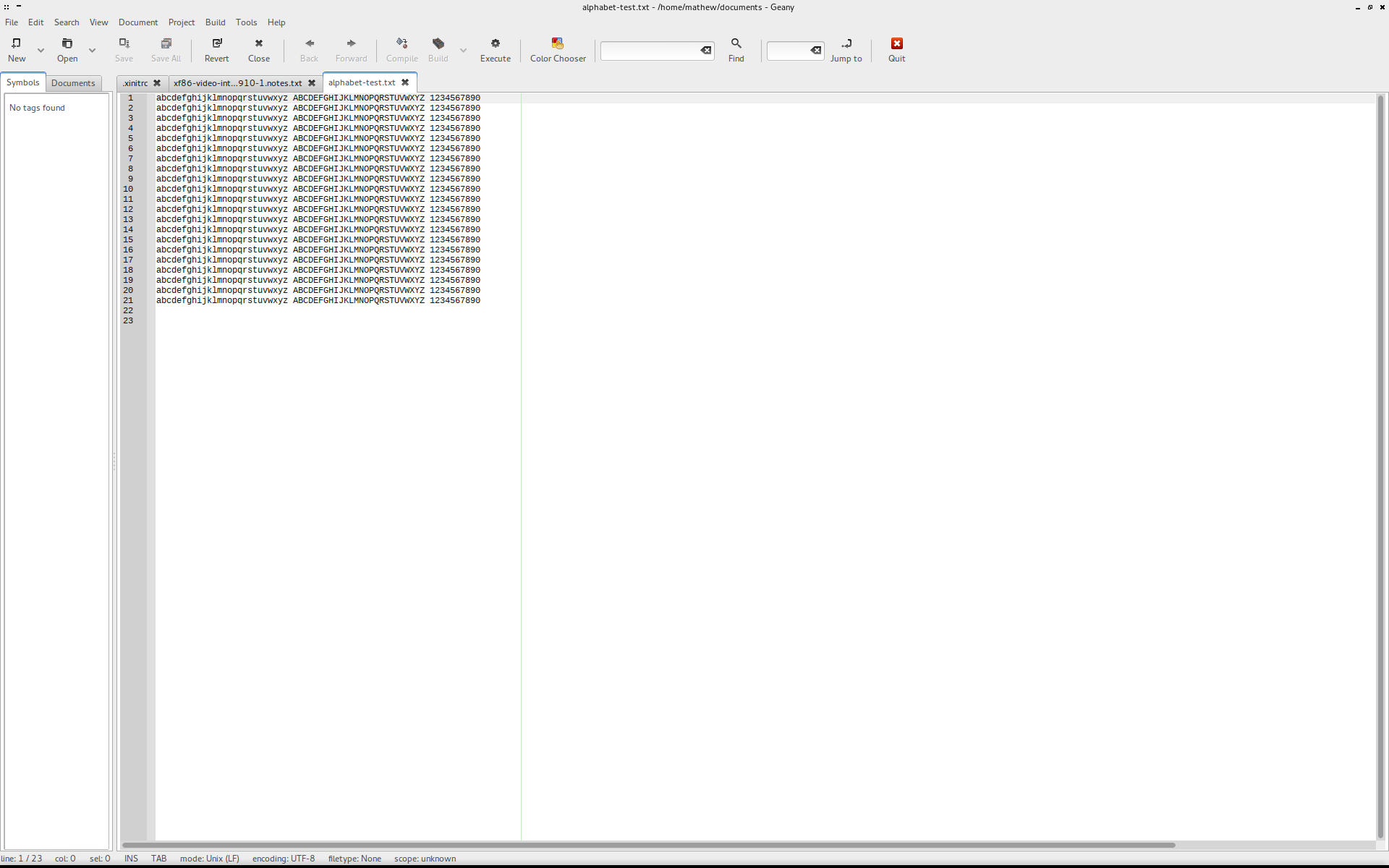
Task: Close the alphabet-test.txt tab
Action: point(405,82)
